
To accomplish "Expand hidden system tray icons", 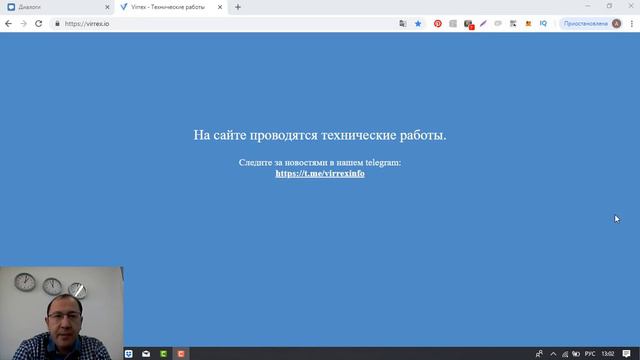I will click(553, 354).
